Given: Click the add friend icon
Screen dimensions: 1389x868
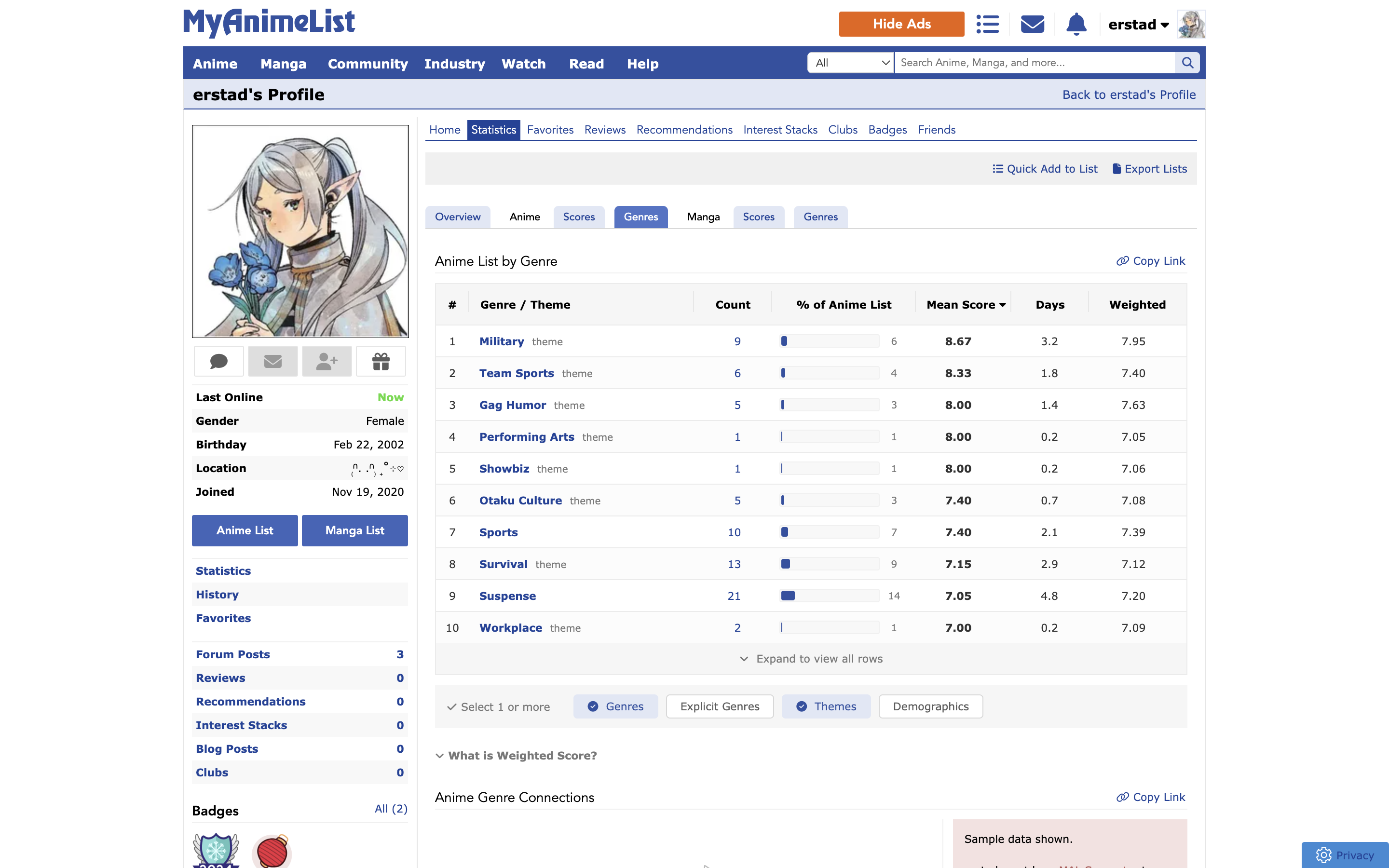Looking at the screenshot, I should [x=327, y=361].
